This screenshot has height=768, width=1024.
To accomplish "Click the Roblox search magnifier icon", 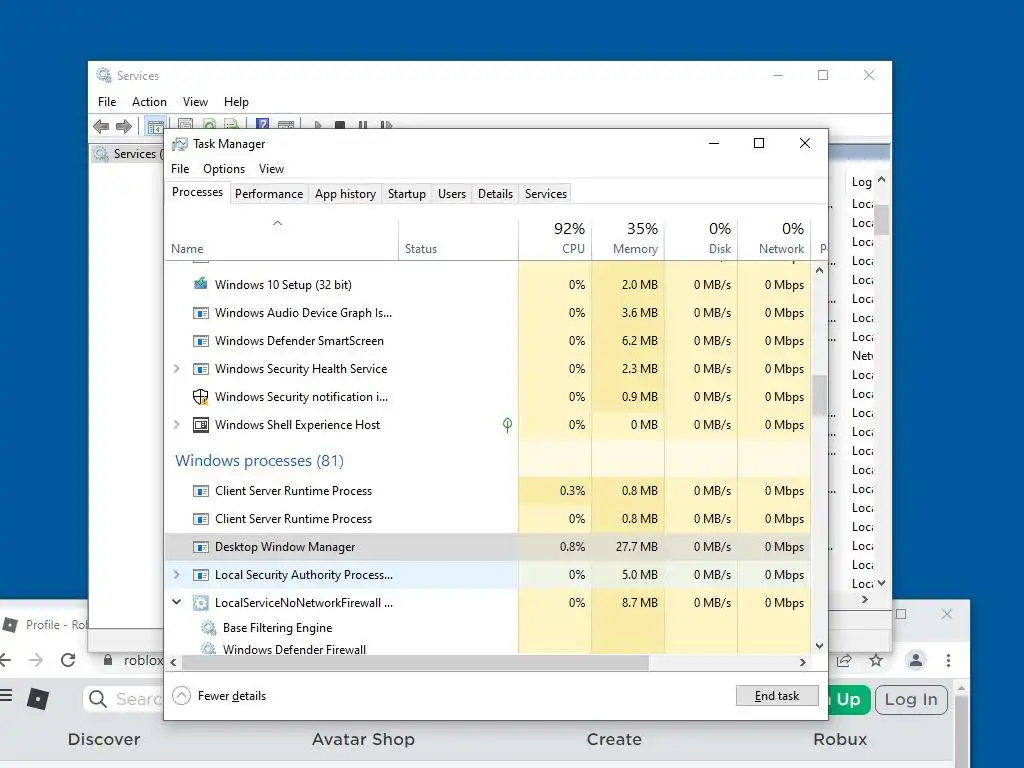I will (98, 699).
